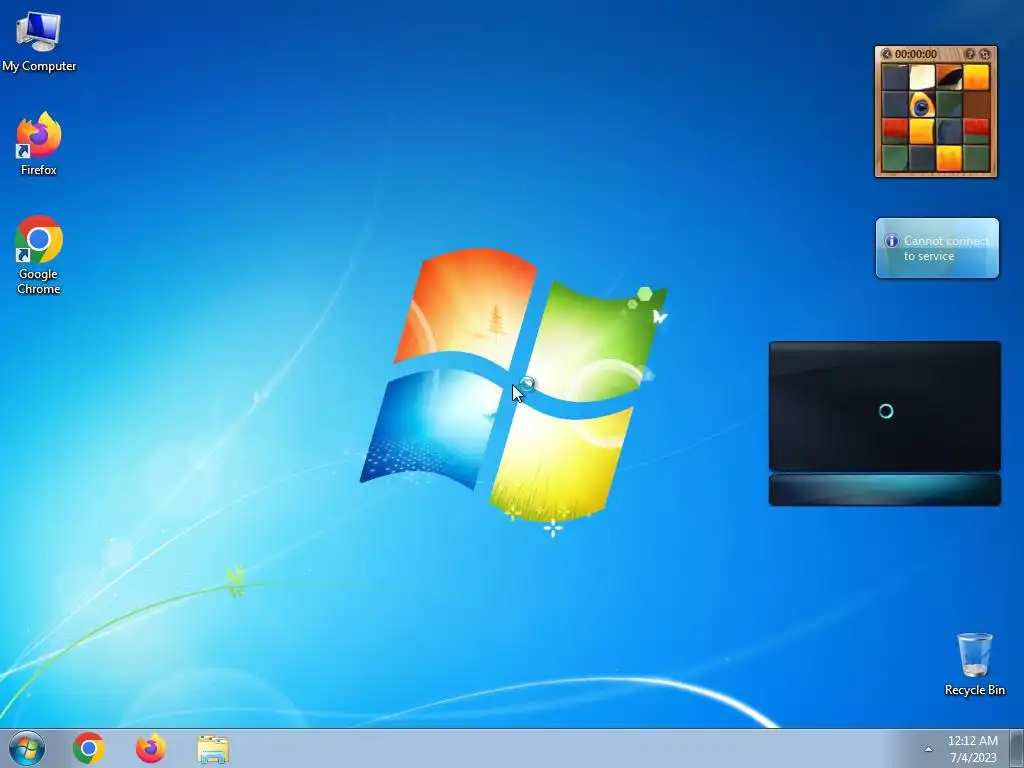Select the Recycle Bin icon
Image resolution: width=1024 pixels, height=768 pixels.
(x=974, y=664)
